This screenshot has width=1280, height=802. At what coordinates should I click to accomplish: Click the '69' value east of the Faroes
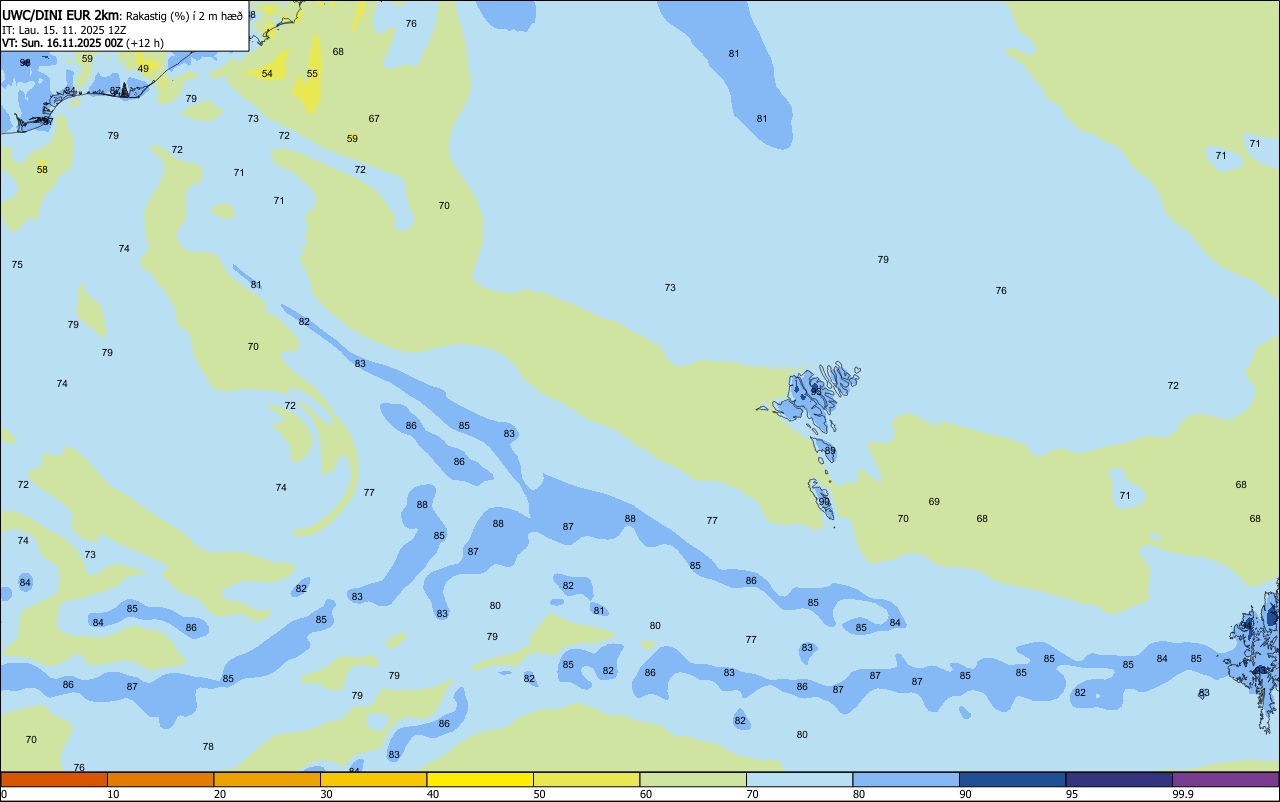934,502
